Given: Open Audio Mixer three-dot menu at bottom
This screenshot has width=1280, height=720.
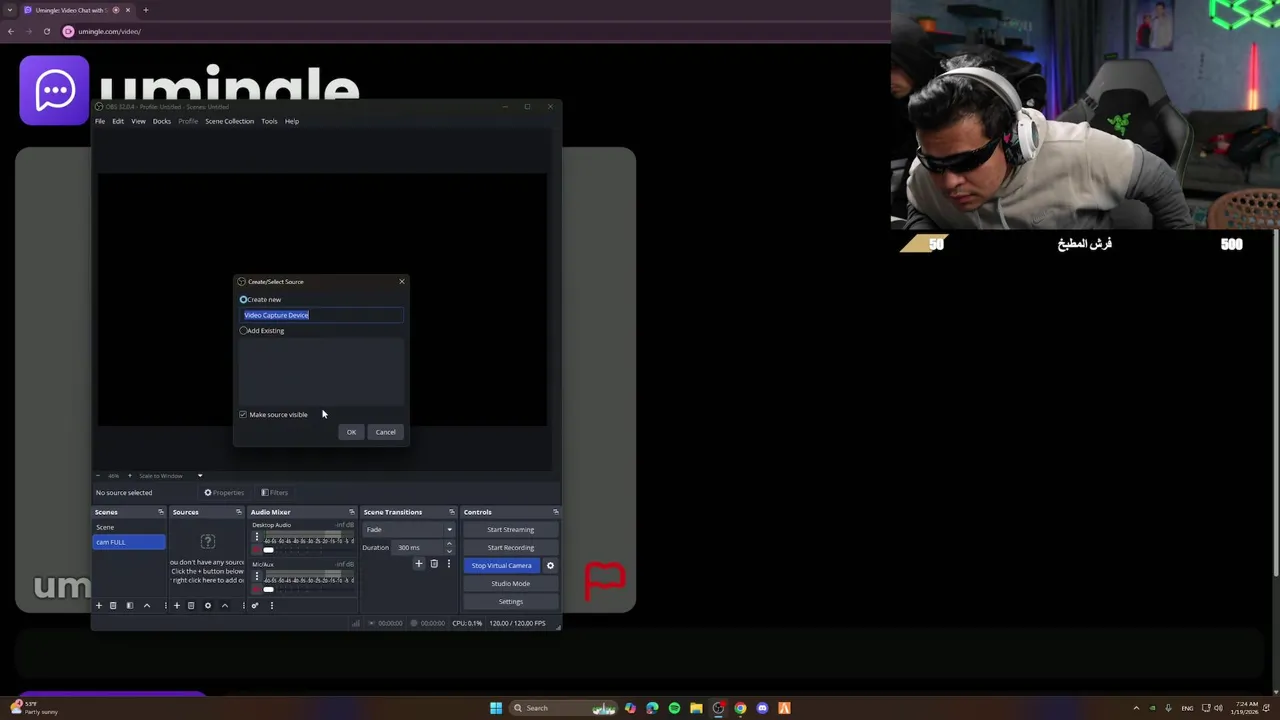Looking at the screenshot, I should click(271, 605).
